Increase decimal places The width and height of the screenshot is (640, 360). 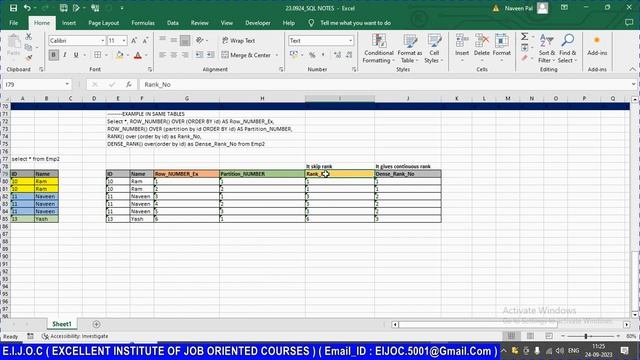(x=337, y=55)
